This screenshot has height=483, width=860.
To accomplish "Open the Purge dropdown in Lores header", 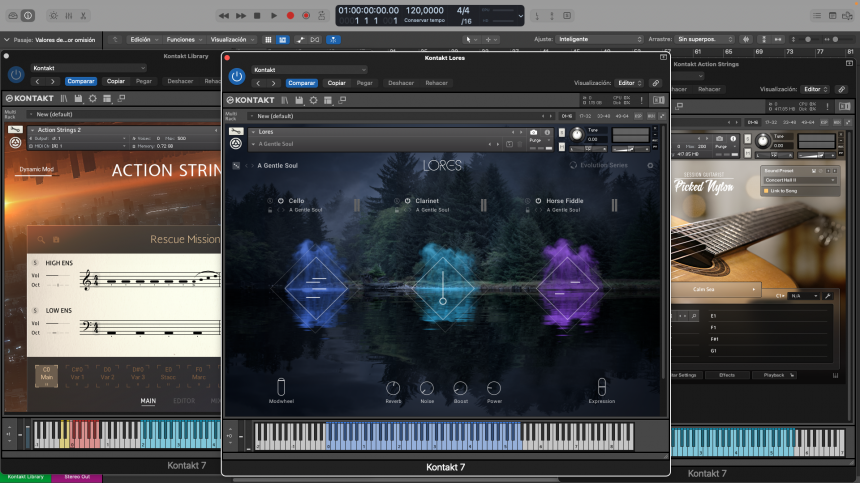I will [x=539, y=141].
